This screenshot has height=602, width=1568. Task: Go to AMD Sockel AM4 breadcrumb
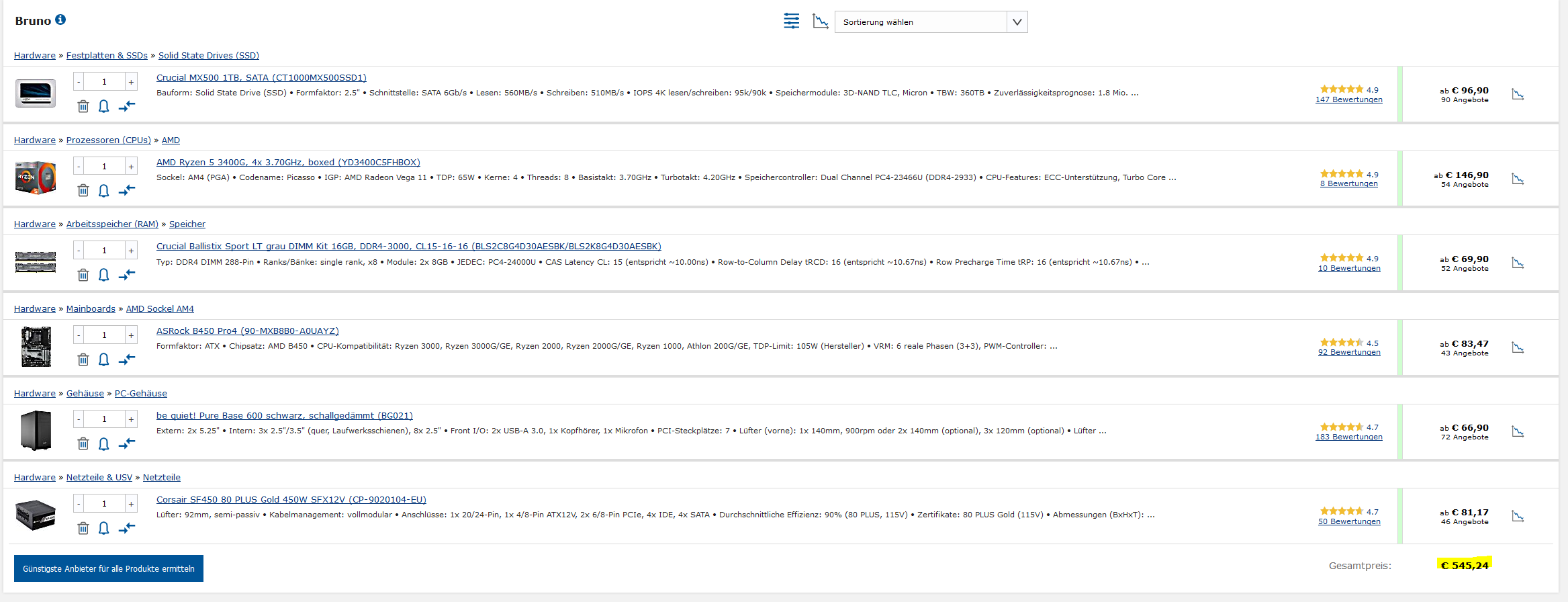pyautogui.click(x=160, y=309)
